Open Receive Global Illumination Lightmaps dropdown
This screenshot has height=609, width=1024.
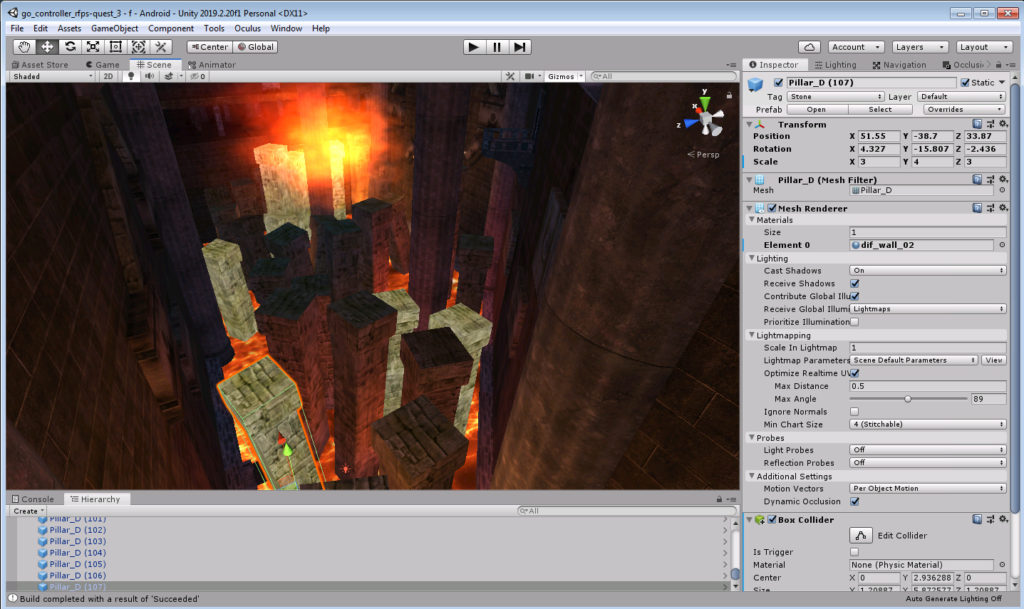[927, 309]
